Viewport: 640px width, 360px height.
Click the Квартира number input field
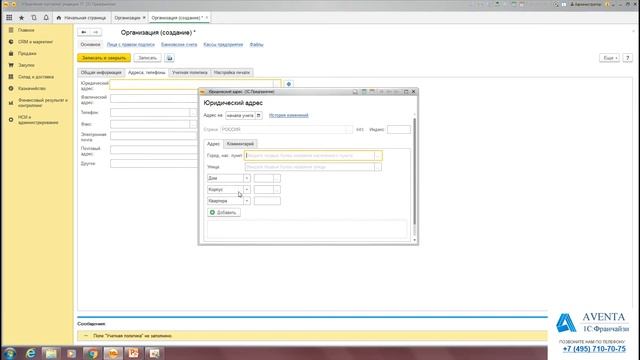(267, 201)
